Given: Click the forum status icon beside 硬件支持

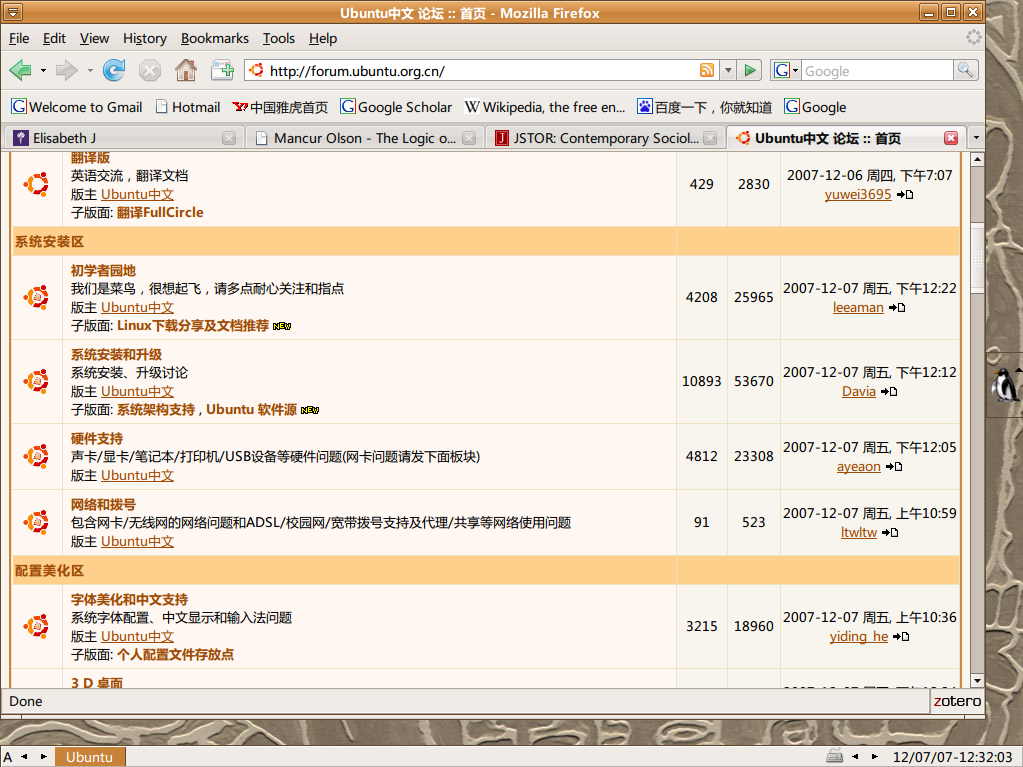Looking at the screenshot, I should (37, 456).
